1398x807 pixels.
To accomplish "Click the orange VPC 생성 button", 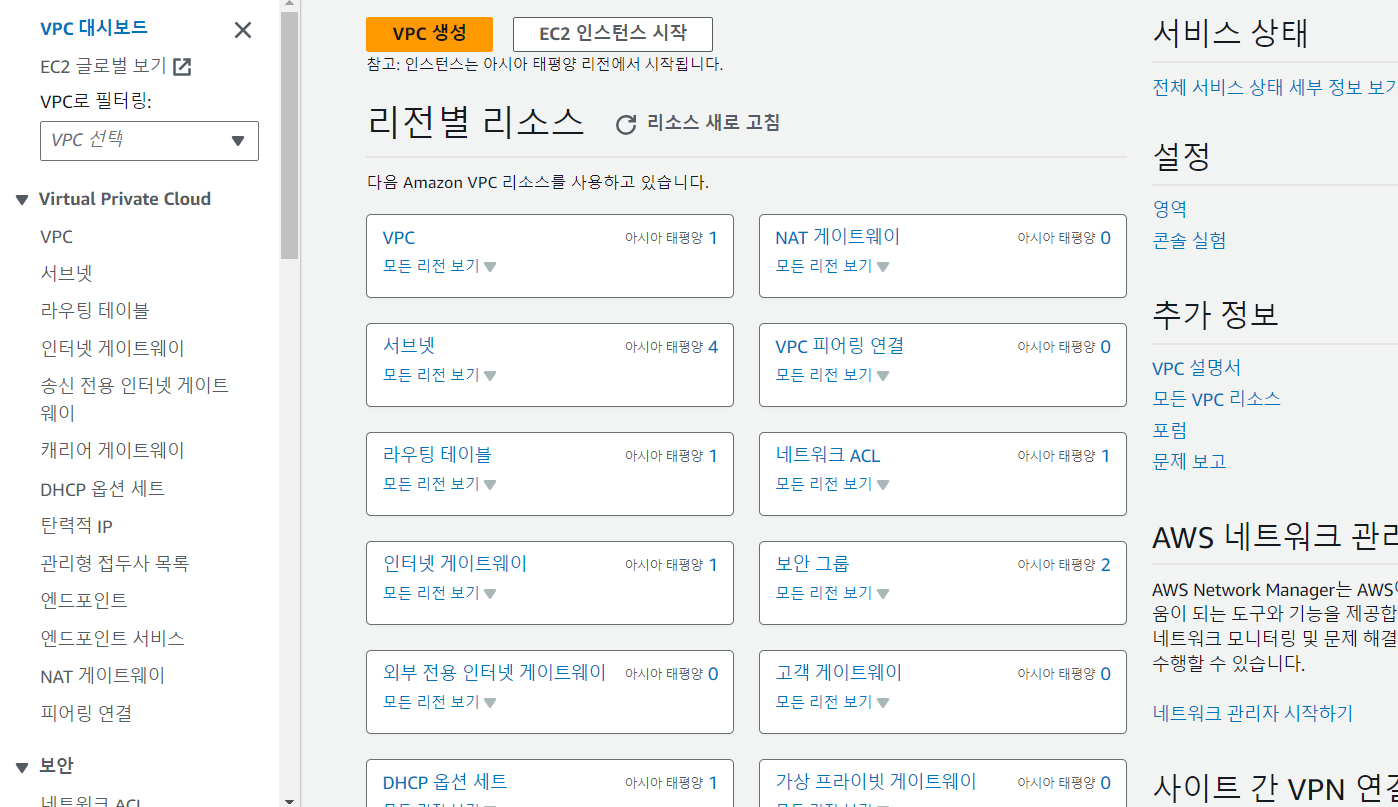I will (429, 34).
